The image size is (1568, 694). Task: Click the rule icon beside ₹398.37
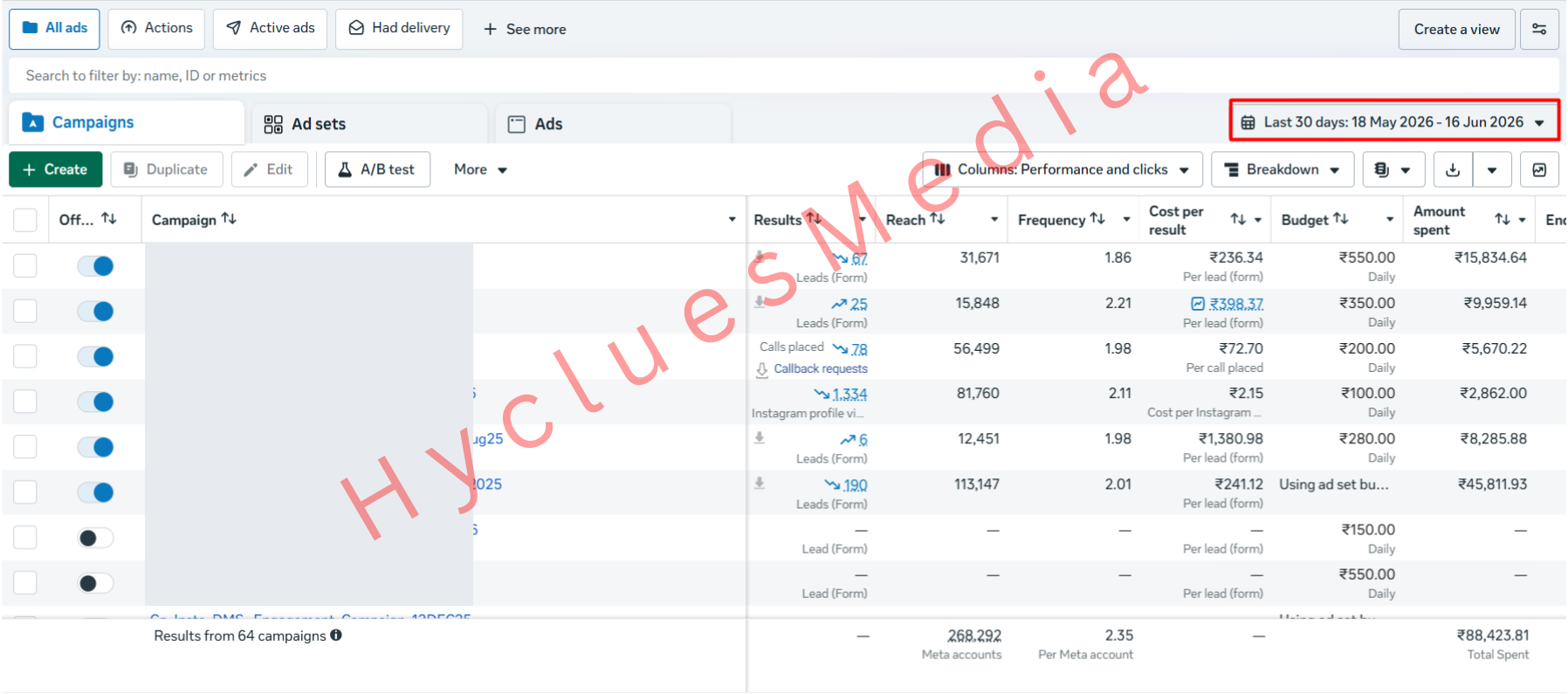tap(1198, 304)
